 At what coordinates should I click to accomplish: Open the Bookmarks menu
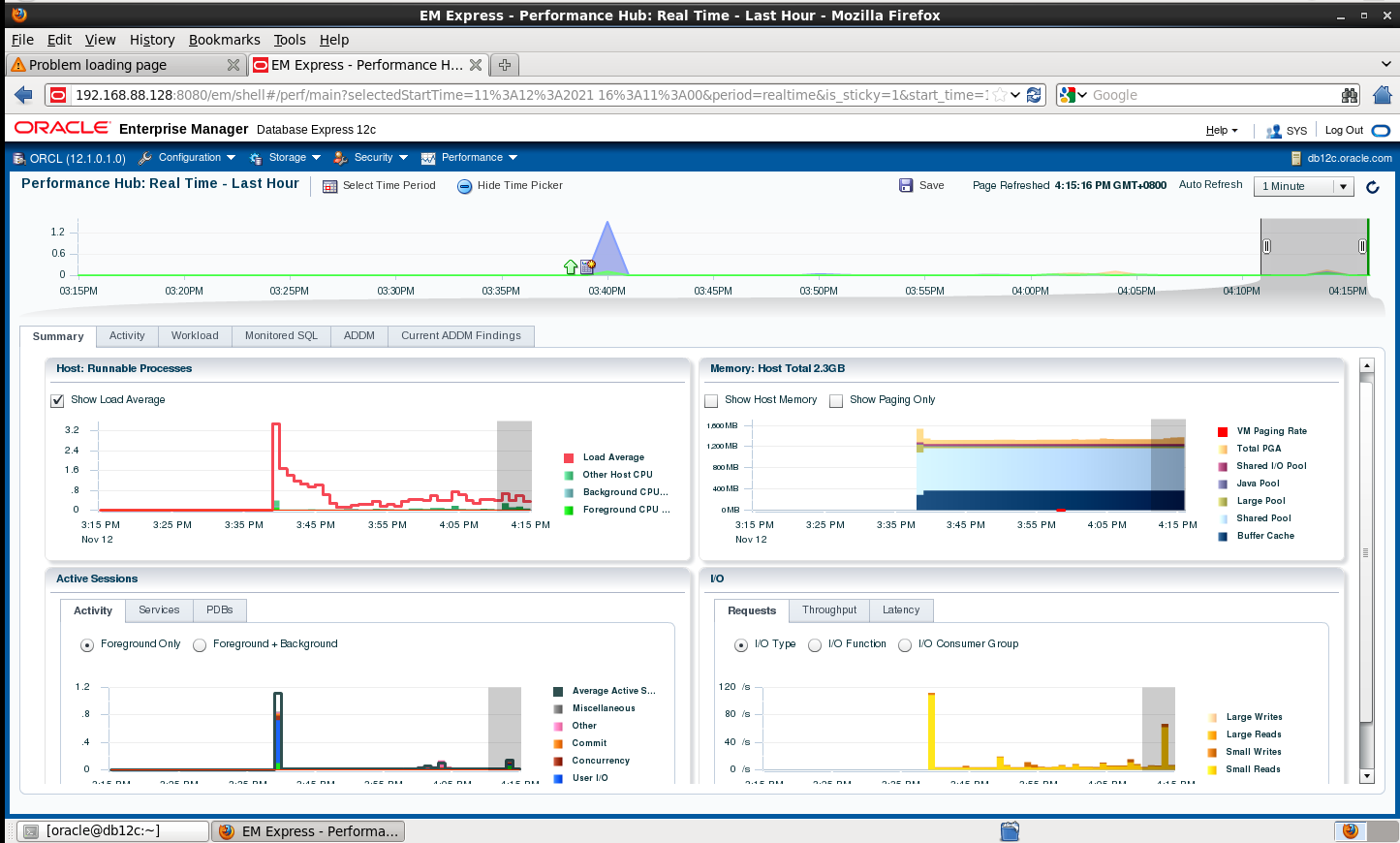click(225, 40)
